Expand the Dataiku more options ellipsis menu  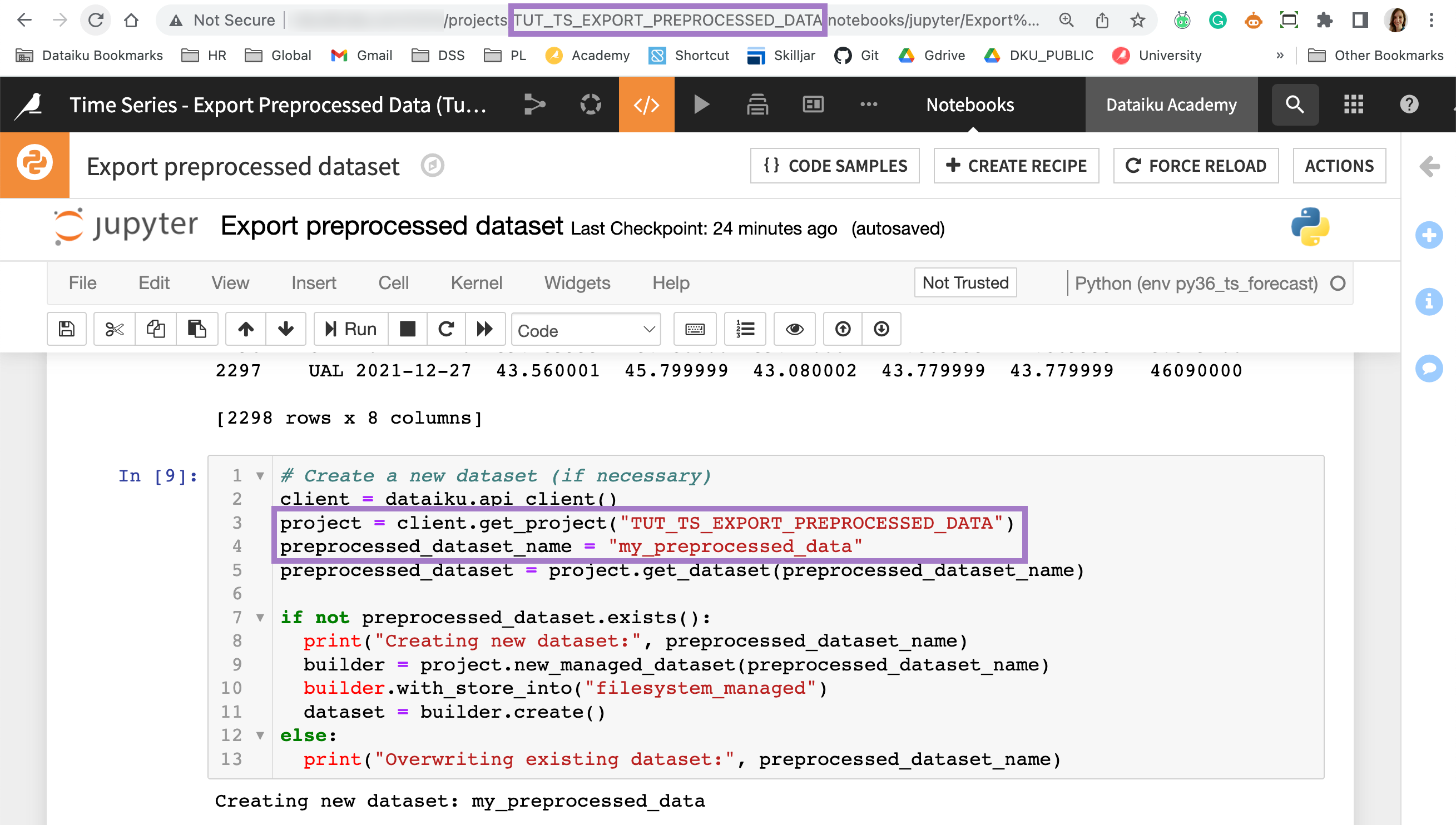tap(868, 105)
